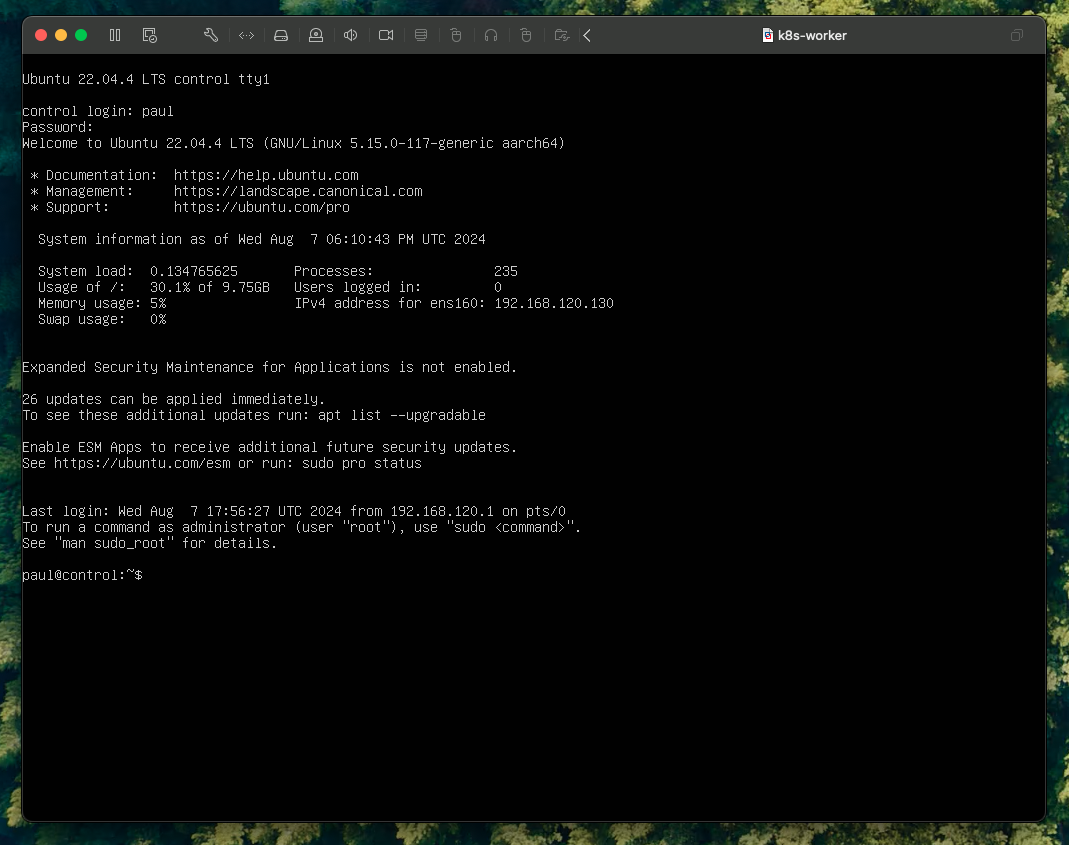Viewport: 1069px width, 845px height.
Task: Click mouse device icon right of headphones
Action: (x=526, y=35)
